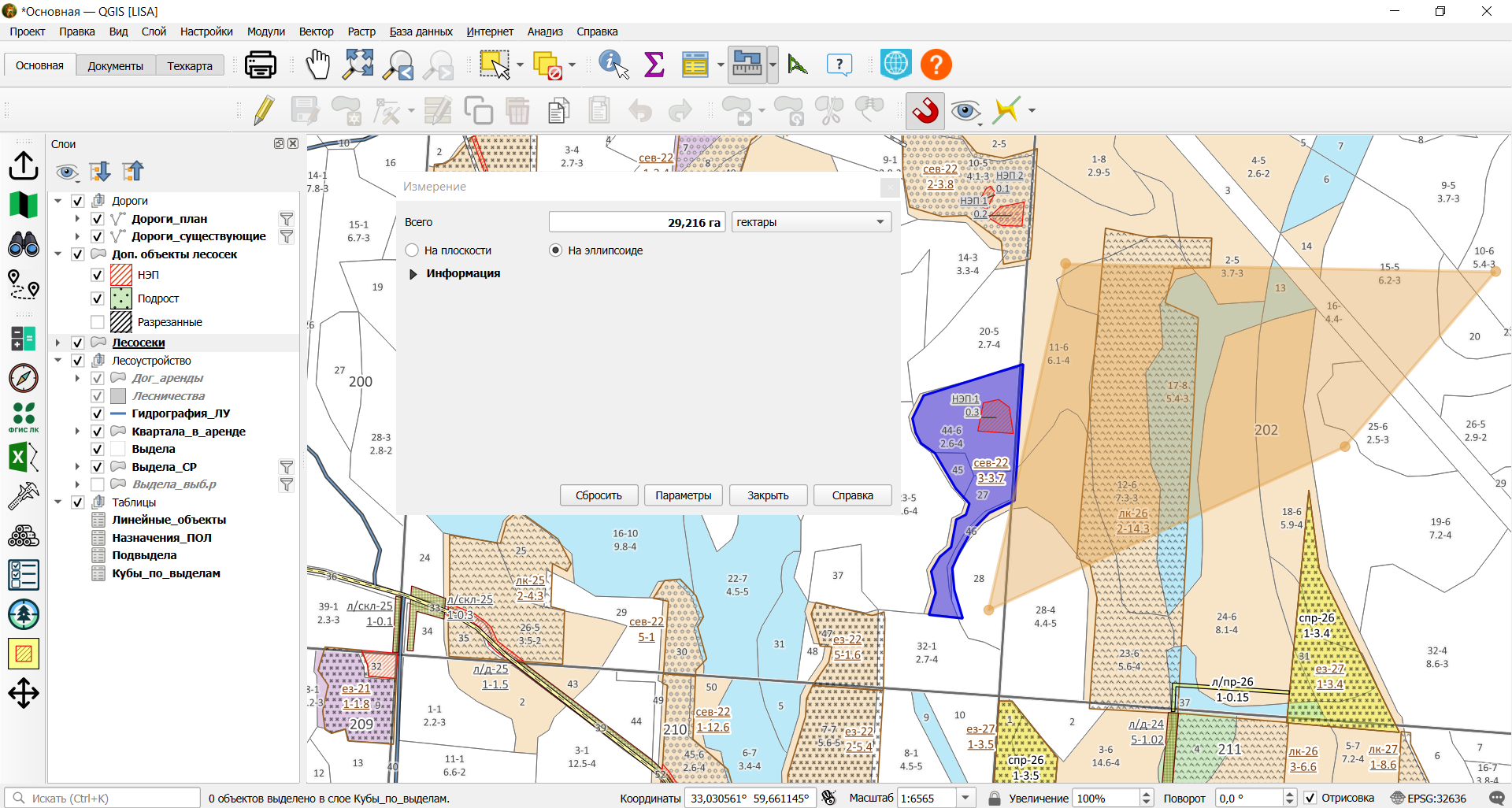Expand the Лесосеки layer group

click(57, 343)
